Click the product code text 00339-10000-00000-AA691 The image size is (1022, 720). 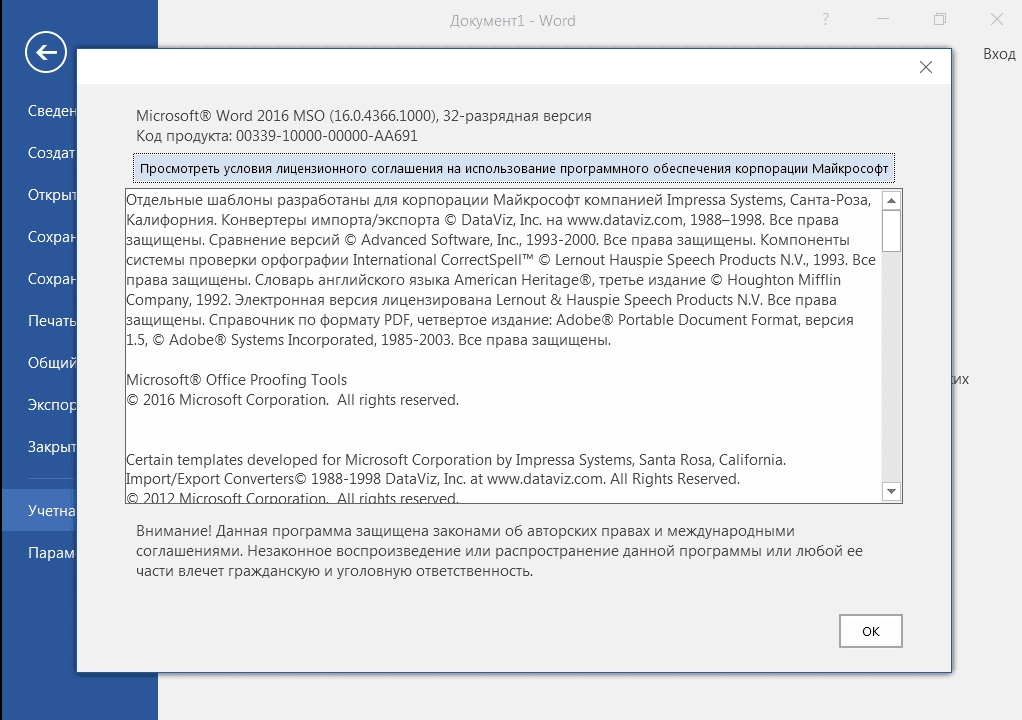[x=327, y=136]
